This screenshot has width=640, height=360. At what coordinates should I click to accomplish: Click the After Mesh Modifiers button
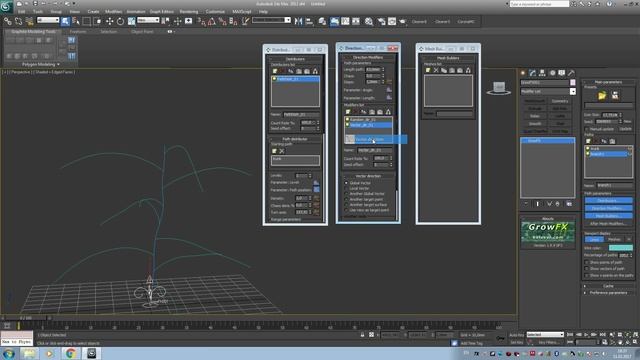(608, 224)
